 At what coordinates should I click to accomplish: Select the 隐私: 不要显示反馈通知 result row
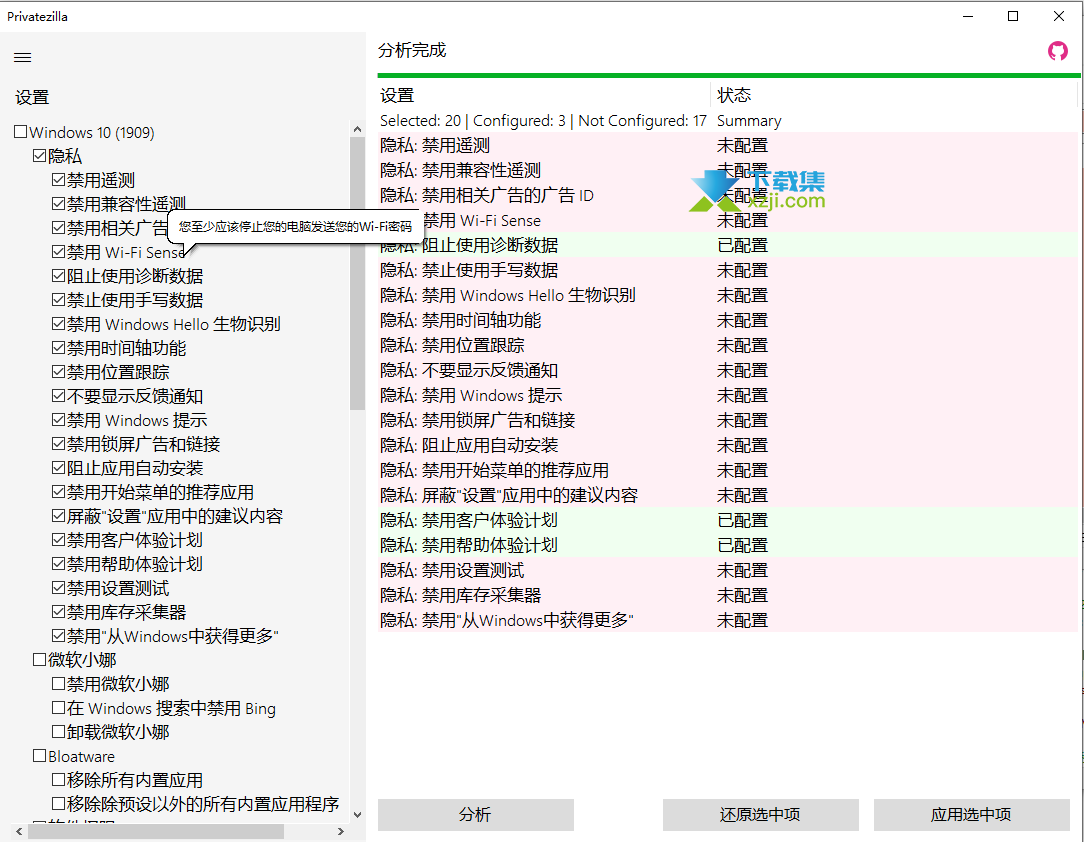tap(728, 371)
